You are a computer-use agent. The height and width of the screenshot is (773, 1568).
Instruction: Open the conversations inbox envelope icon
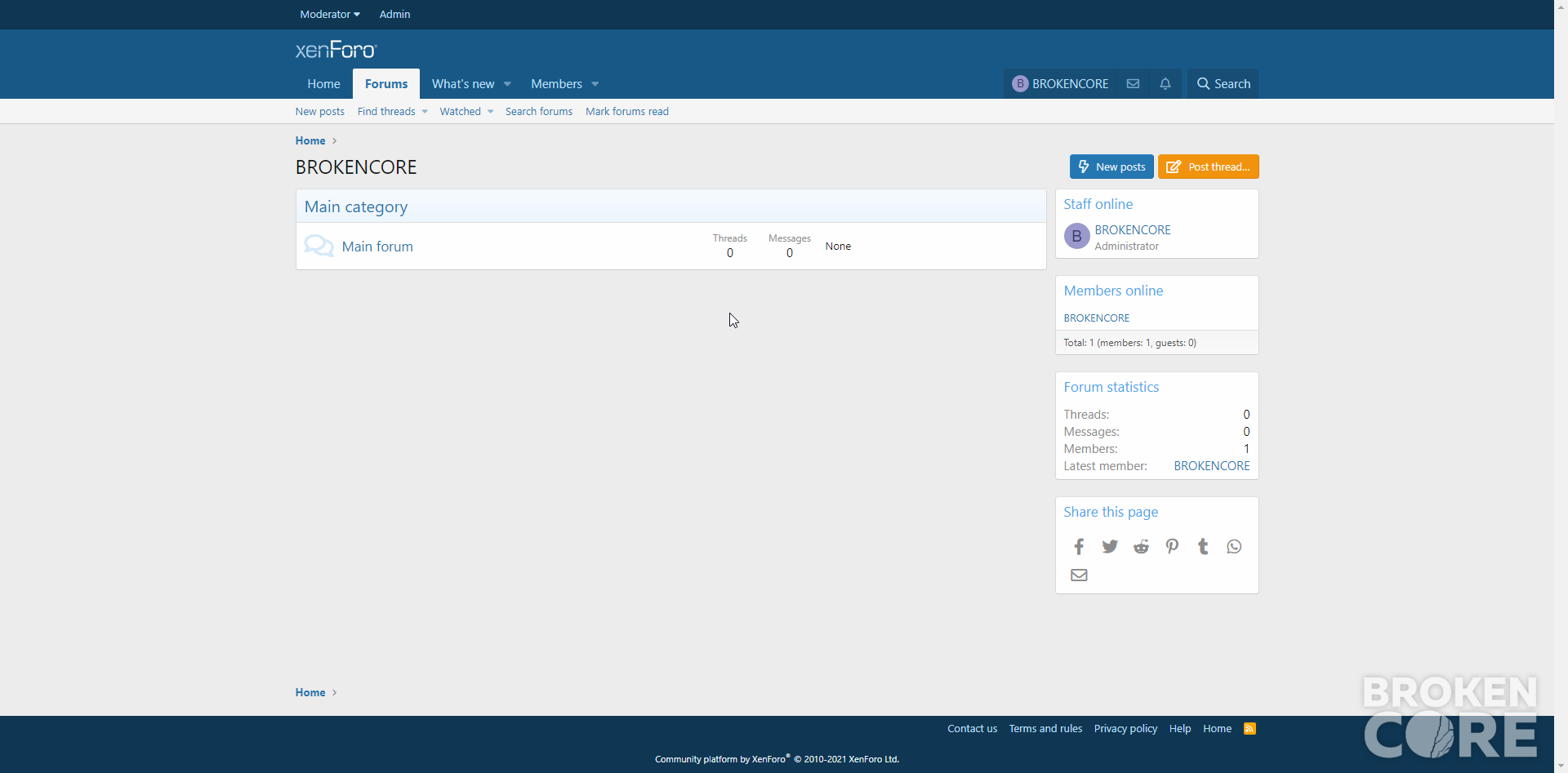pyautogui.click(x=1133, y=83)
